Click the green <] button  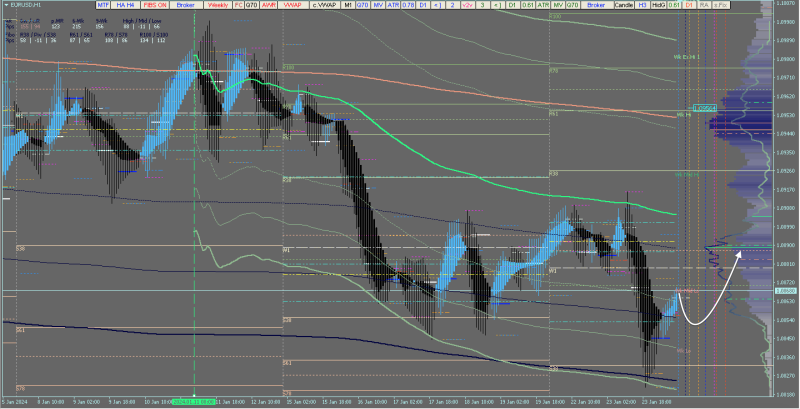coord(497,5)
